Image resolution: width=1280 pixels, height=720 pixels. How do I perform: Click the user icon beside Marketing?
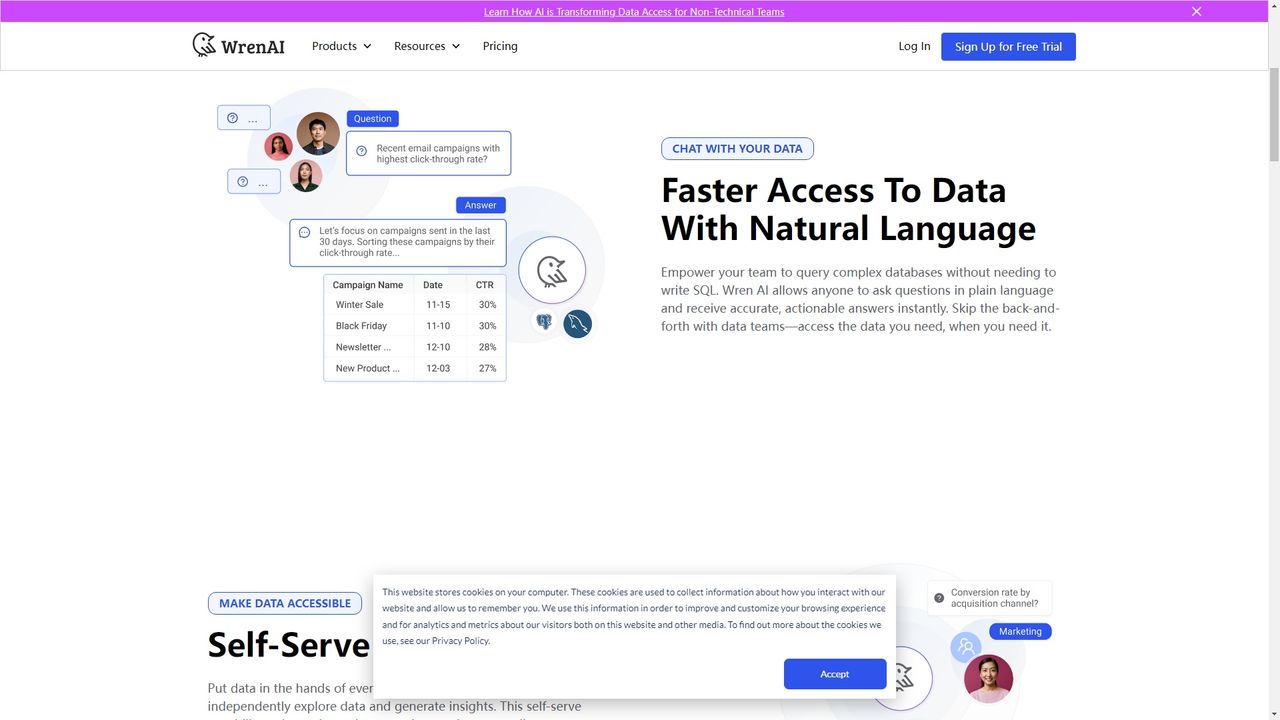966,647
